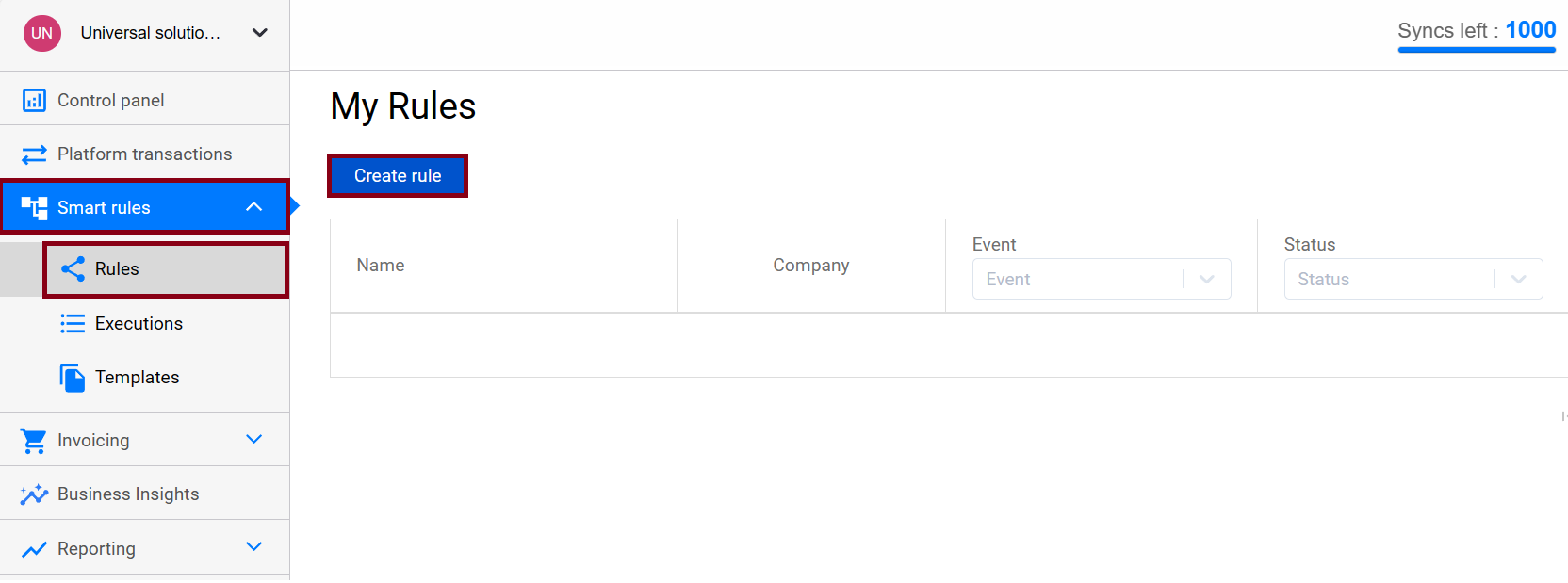Click the UN account avatar badge
Image resolution: width=1568 pixels, height=583 pixels.
[x=41, y=33]
